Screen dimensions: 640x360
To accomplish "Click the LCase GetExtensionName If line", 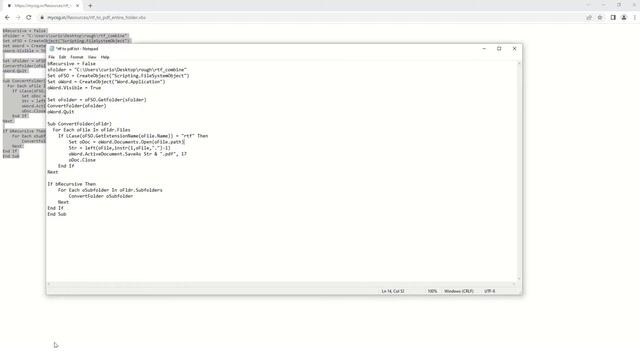I will [x=133, y=136].
